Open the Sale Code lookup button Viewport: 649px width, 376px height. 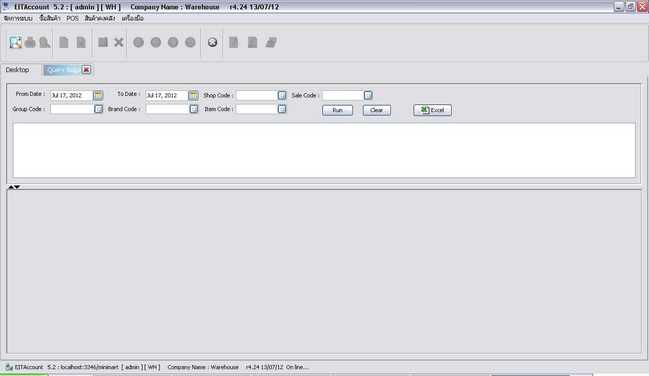tap(368, 95)
